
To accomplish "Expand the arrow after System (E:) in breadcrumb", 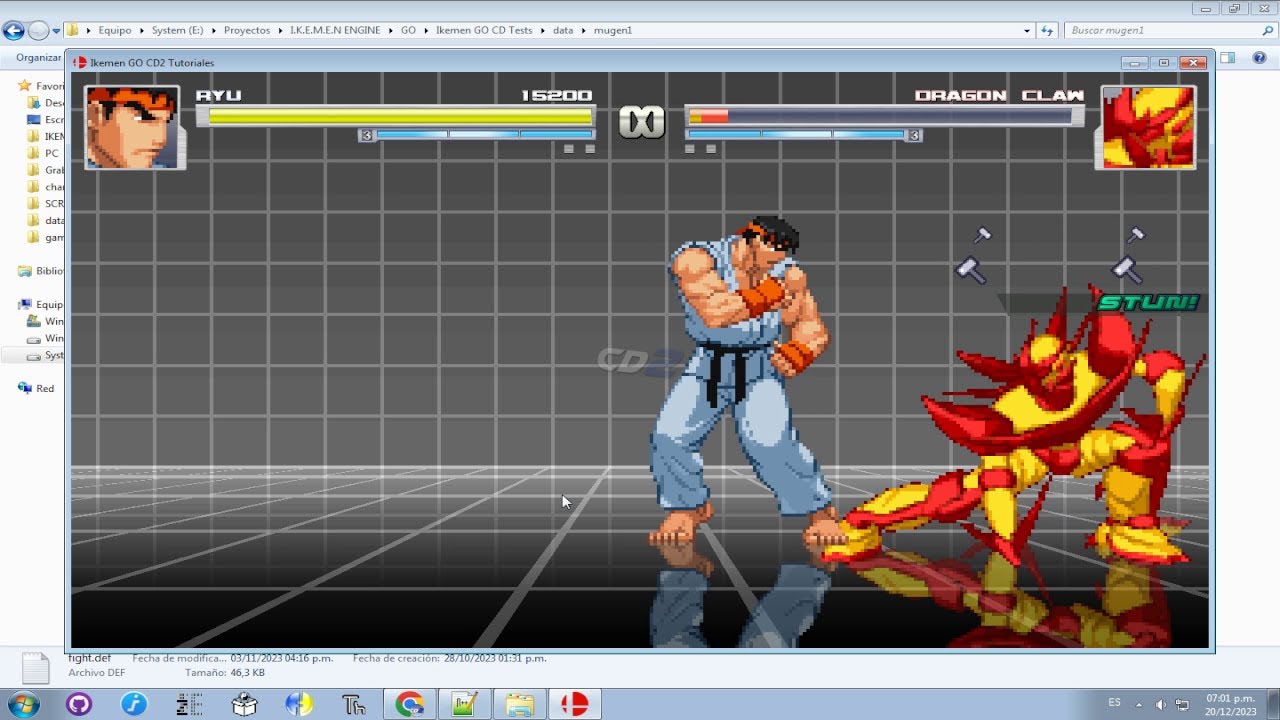I will click(213, 31).
